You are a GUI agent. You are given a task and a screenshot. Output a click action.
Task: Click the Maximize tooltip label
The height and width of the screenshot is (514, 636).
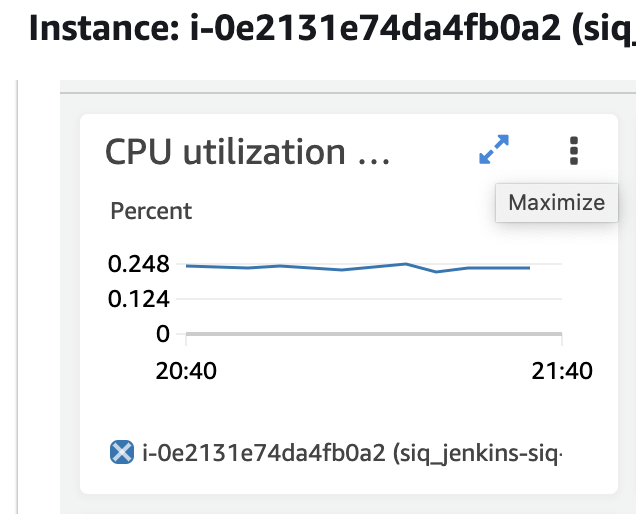point(556,202)
